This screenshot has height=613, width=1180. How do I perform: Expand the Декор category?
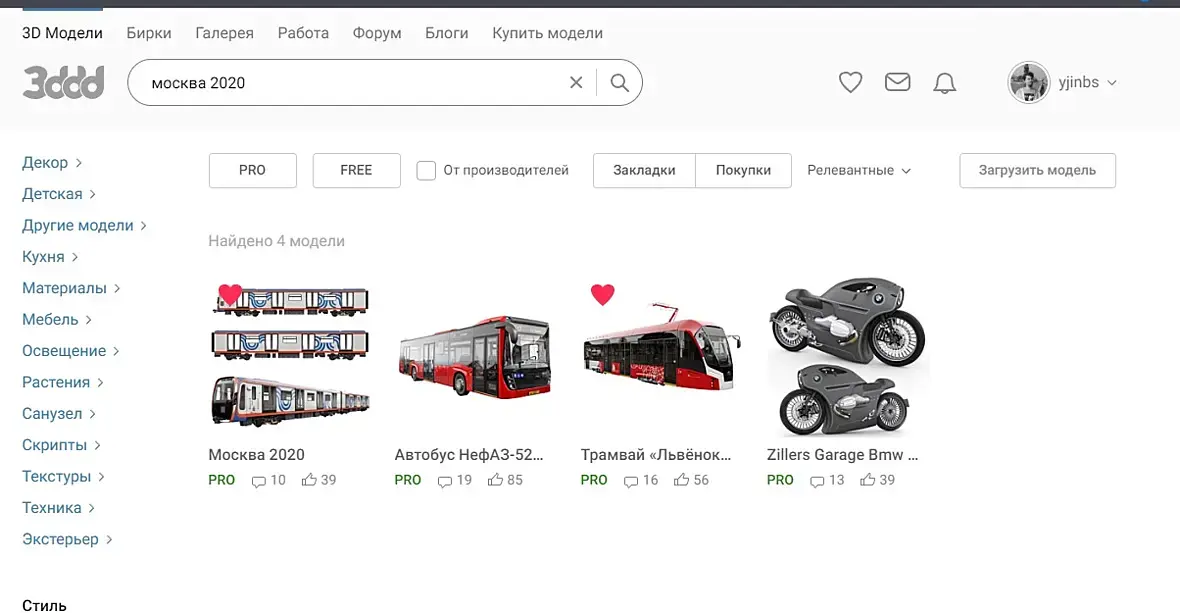pos(52,162)
